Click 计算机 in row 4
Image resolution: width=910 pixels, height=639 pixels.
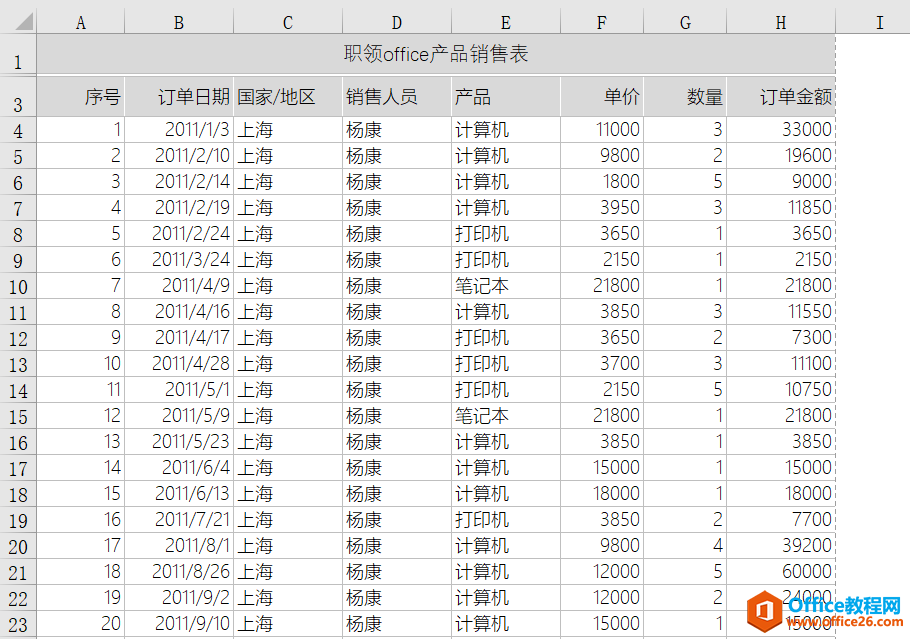(x=506, y=129)
